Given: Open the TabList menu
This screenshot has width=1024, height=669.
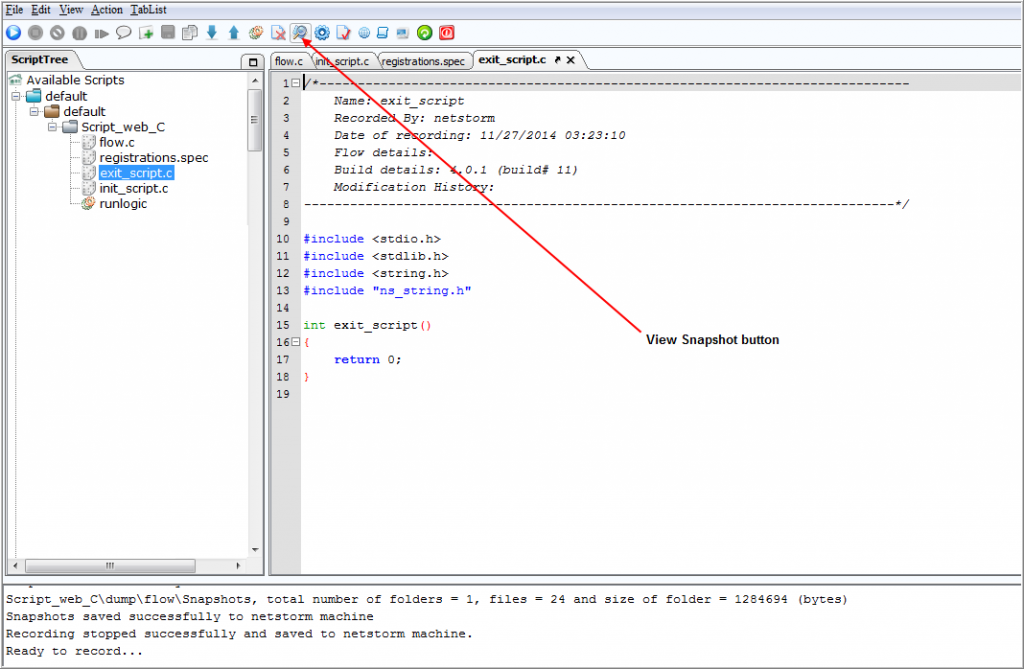Looking at the screenshot, I should 148,10.
